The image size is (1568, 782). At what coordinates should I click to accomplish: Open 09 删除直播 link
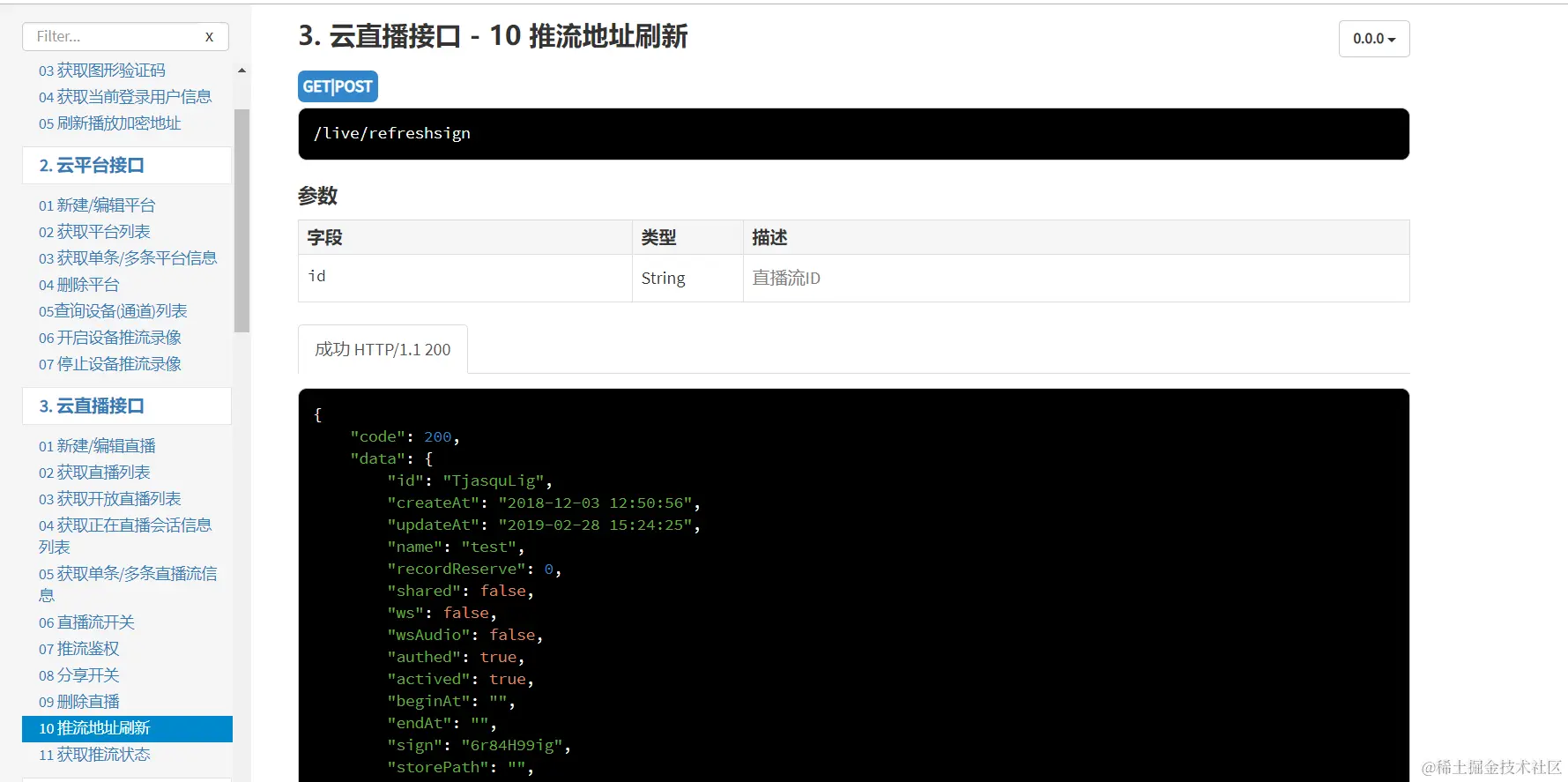point(79,702)
